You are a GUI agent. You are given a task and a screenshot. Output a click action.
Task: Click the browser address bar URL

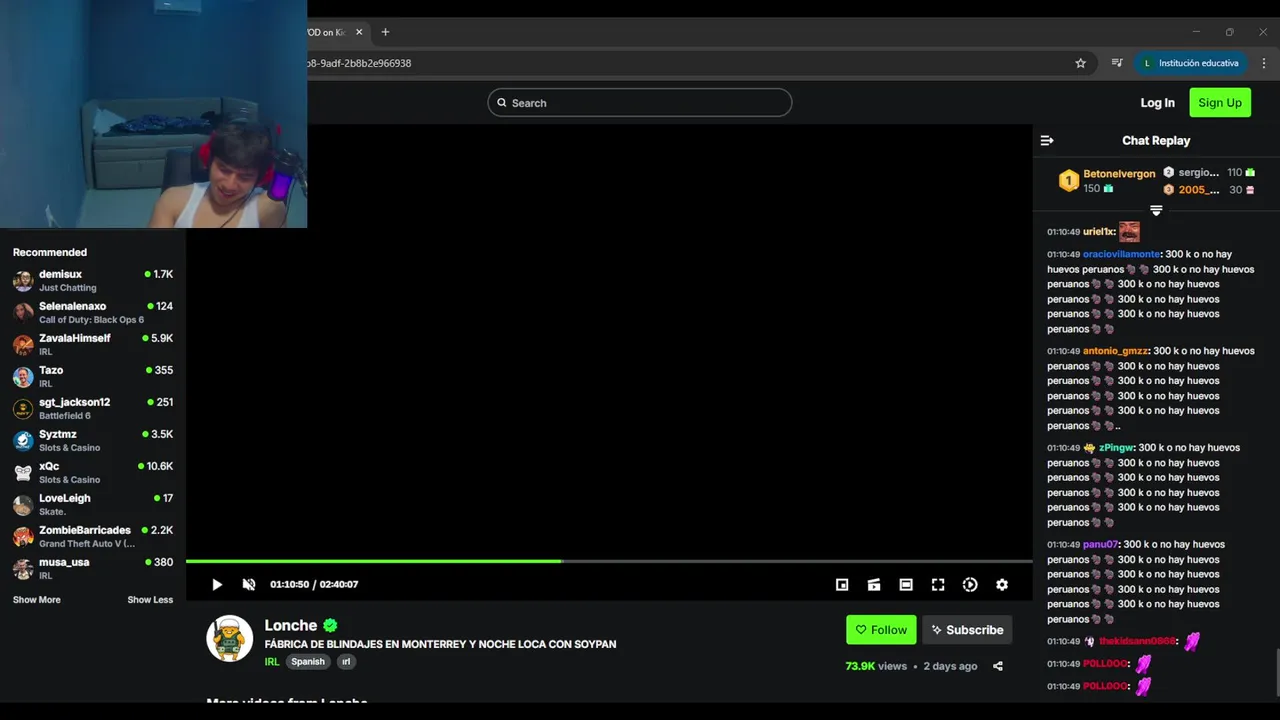(360, 63)
